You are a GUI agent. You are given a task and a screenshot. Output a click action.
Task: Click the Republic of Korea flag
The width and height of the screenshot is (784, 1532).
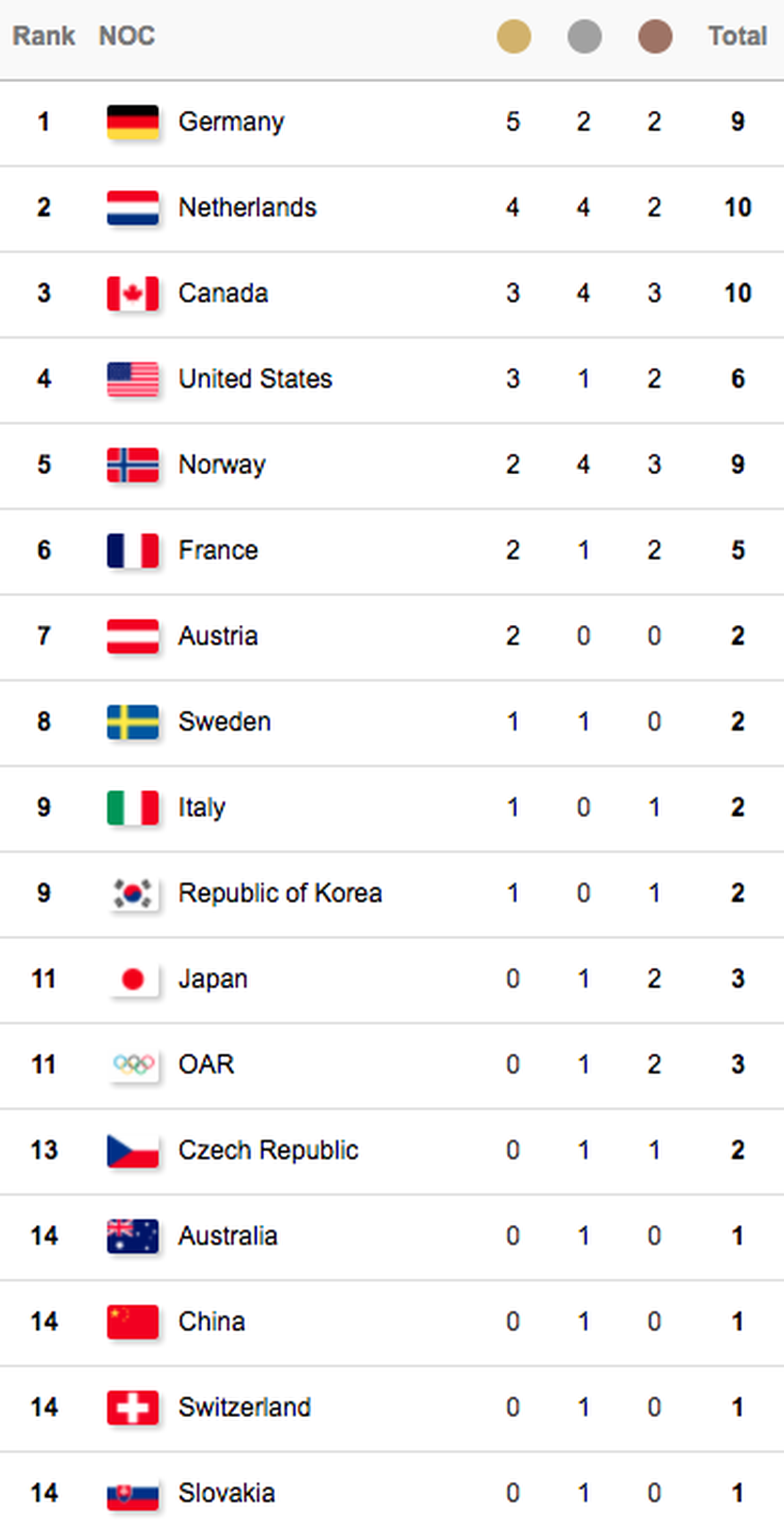coord(133,893)
